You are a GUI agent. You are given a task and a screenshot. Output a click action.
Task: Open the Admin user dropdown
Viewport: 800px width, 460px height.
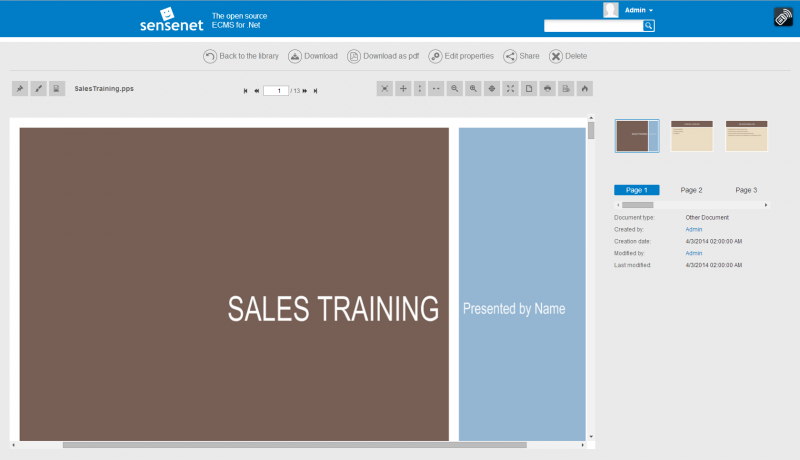point(638,10)
